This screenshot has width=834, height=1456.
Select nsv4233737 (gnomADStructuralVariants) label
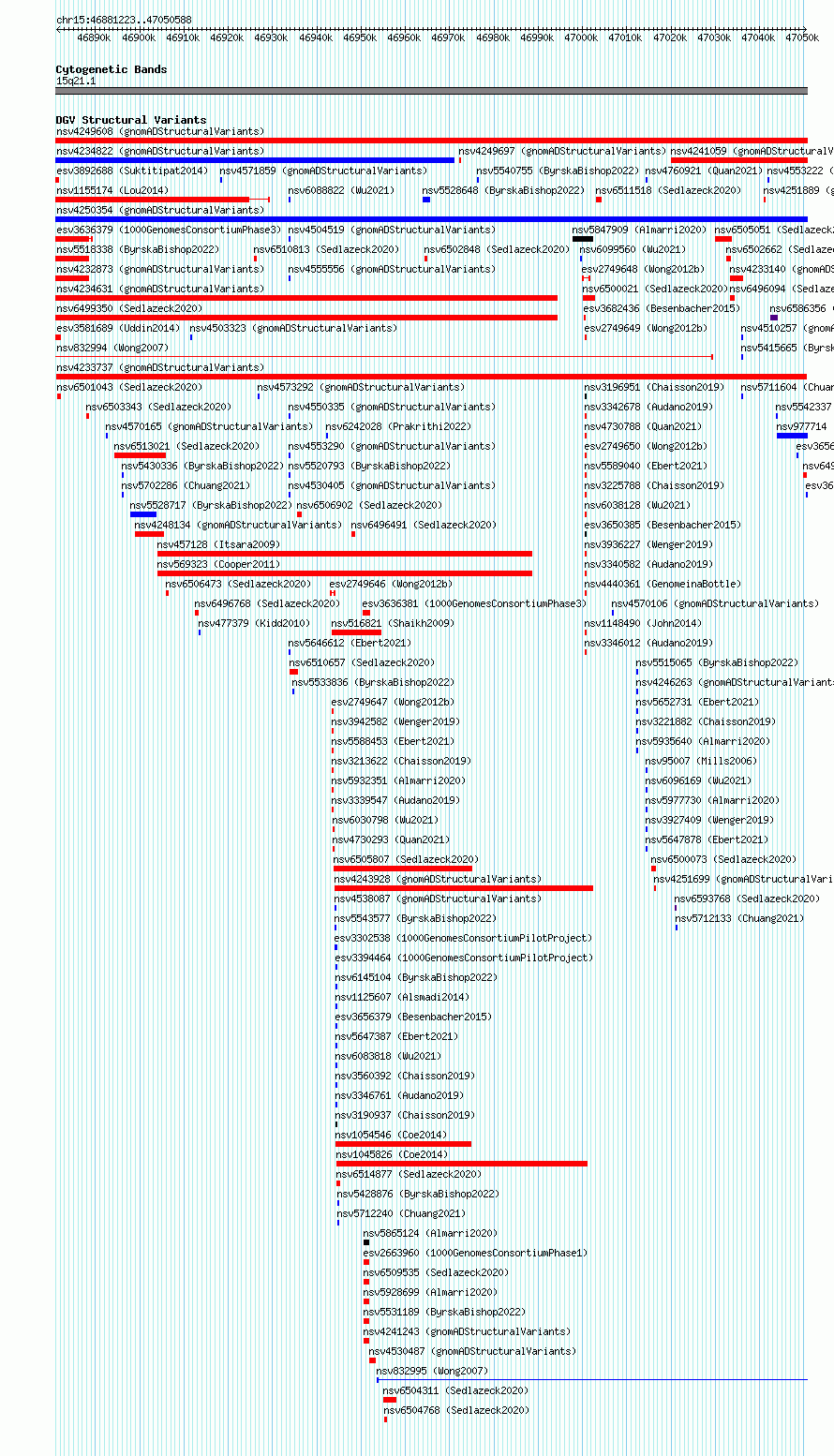160,367
